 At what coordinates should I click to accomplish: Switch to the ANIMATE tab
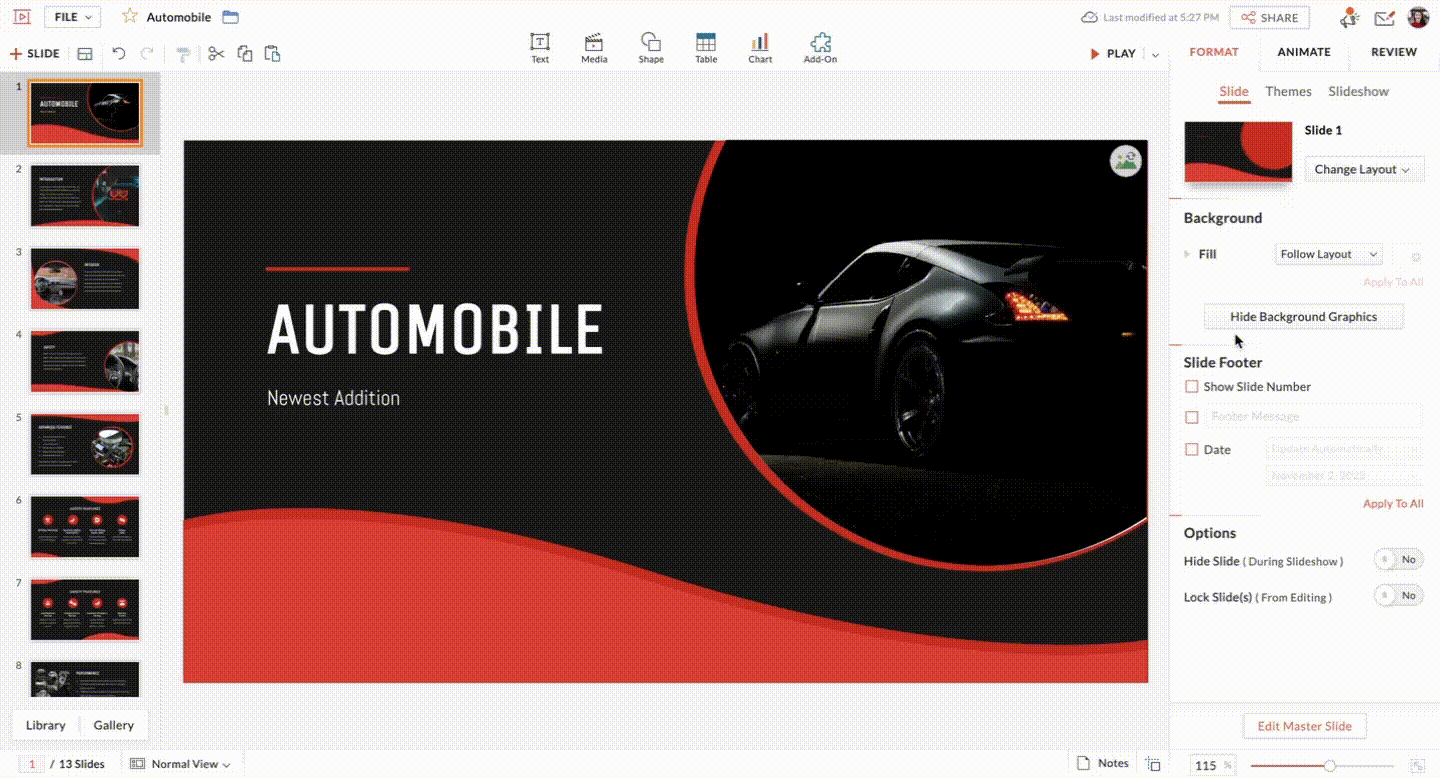coord(1304,52)
